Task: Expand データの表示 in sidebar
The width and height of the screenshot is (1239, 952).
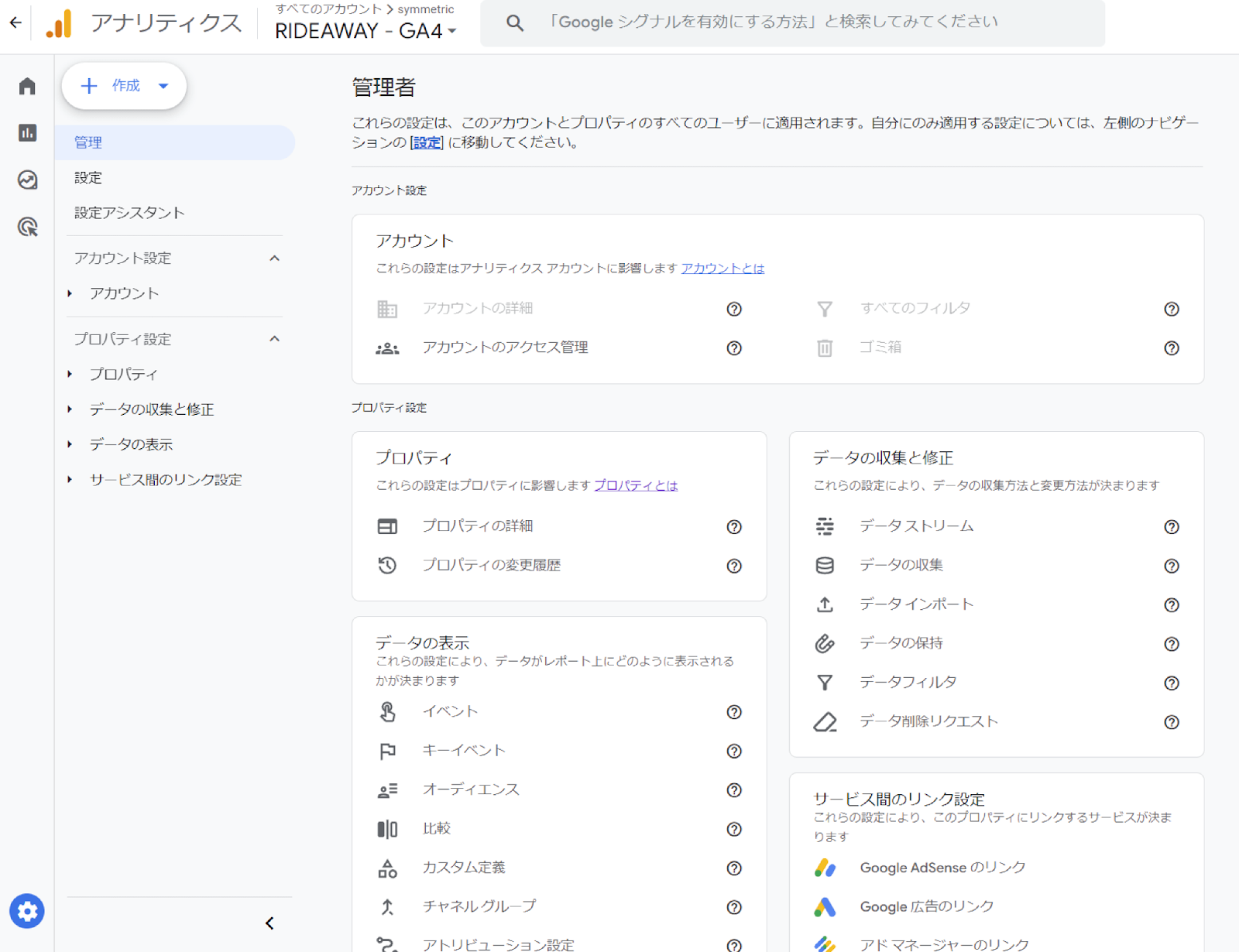Action: (x=70, y=444)
